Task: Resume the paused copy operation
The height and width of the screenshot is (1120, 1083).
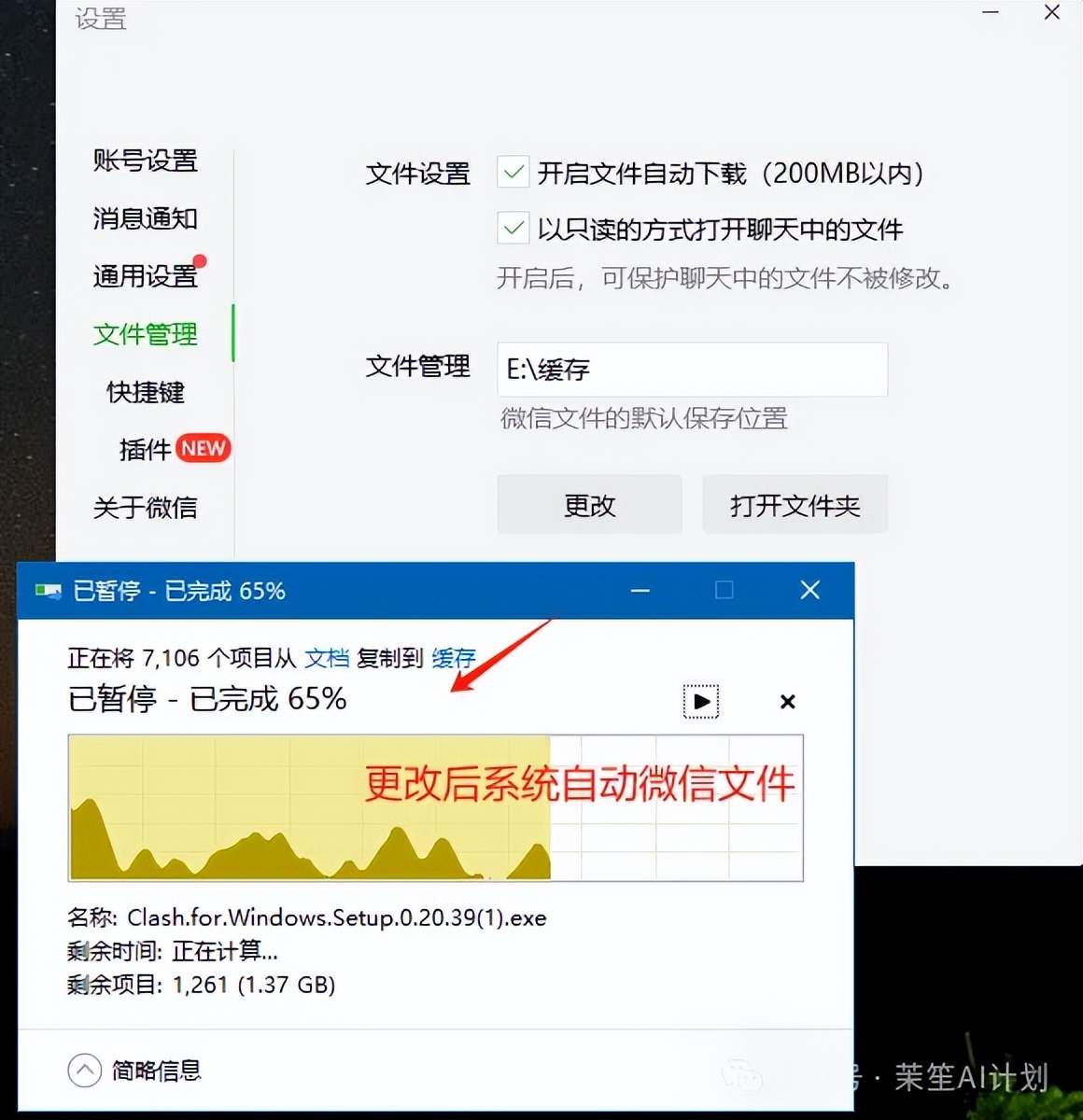Action: pyautogui.click(x=701, y=701)
